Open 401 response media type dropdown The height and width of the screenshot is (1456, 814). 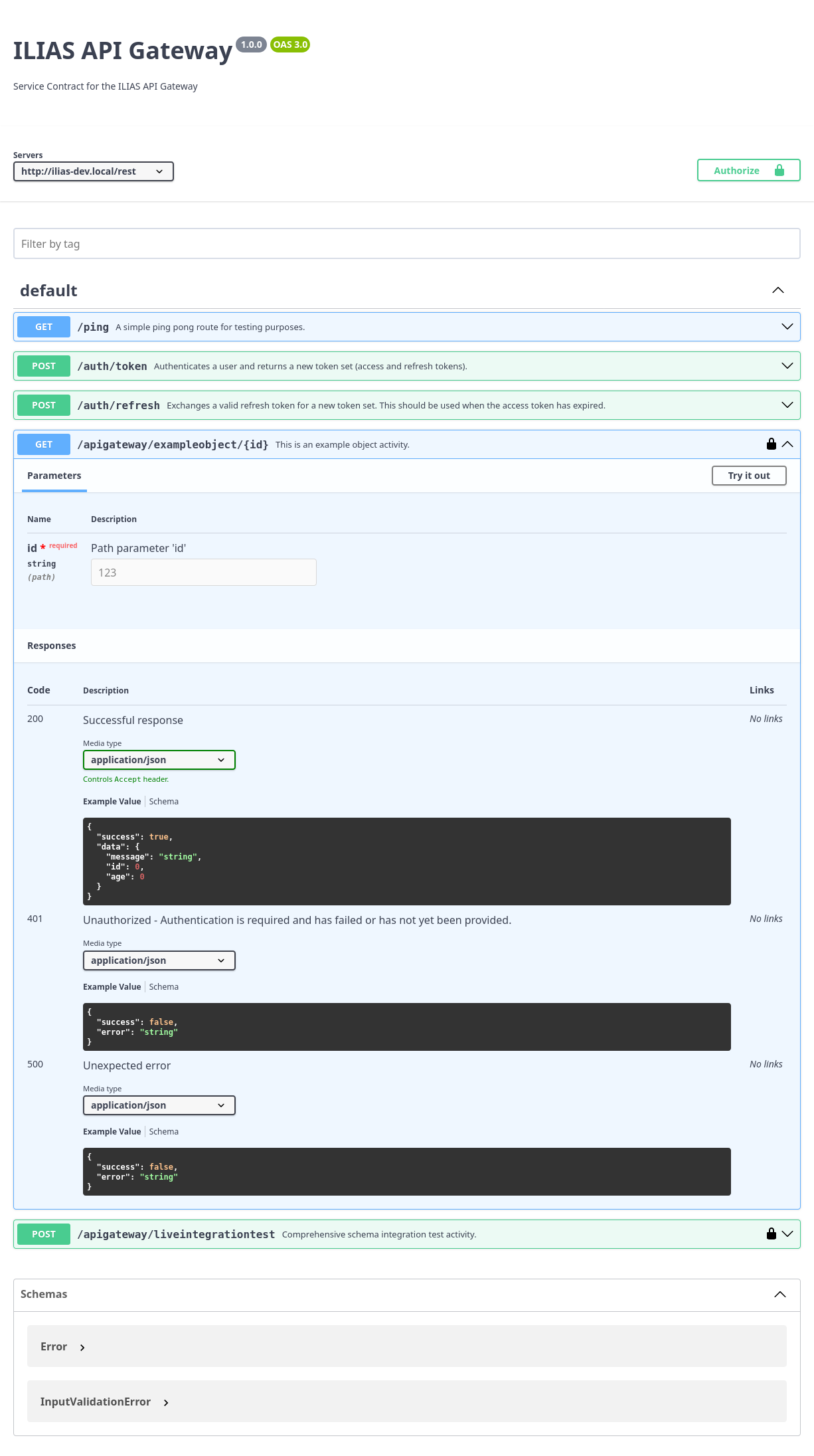click(x=159, y=960)
